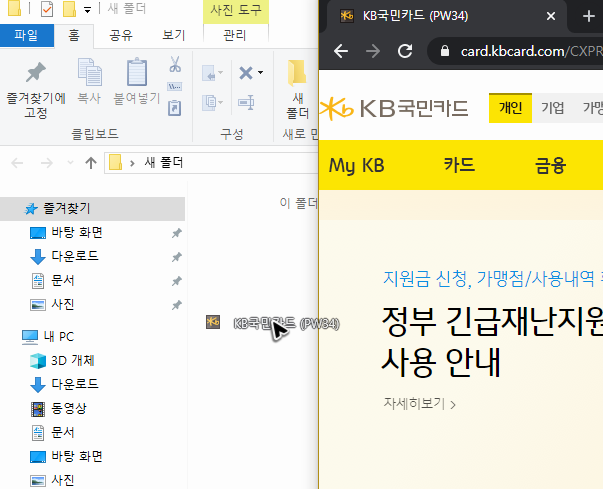Click the address bar showing 새 폴더

pos(211,163)
